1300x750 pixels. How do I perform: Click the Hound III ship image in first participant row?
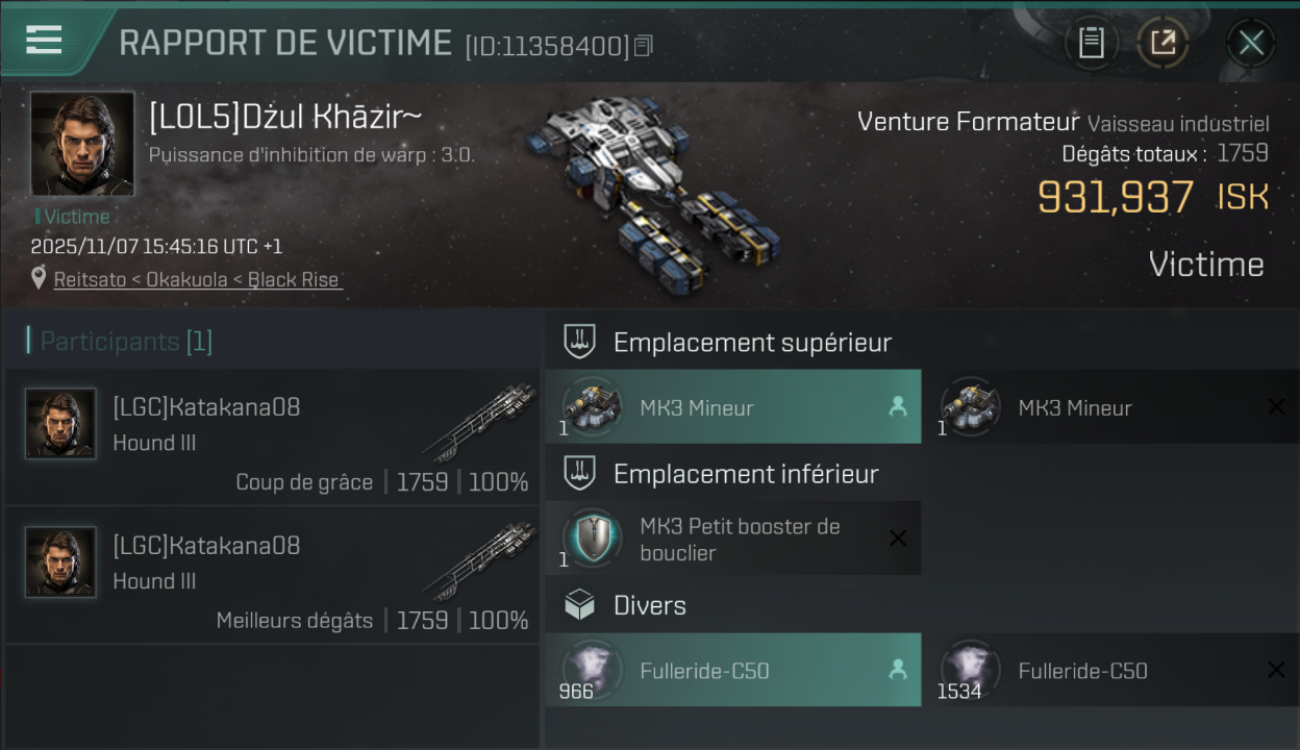pyautogui.click(x=474, y=422)
